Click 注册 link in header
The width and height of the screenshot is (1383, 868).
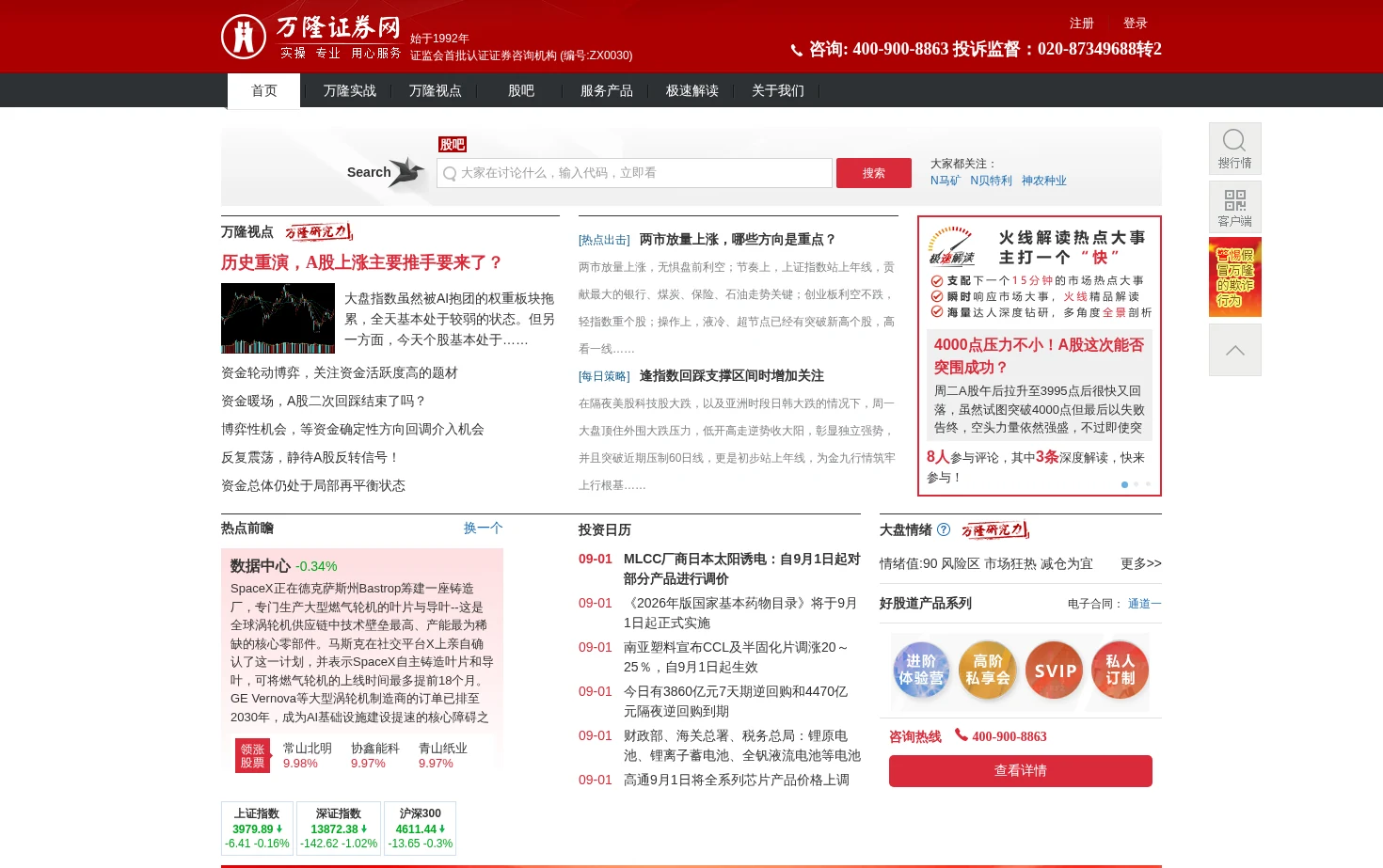(1082, 23)
